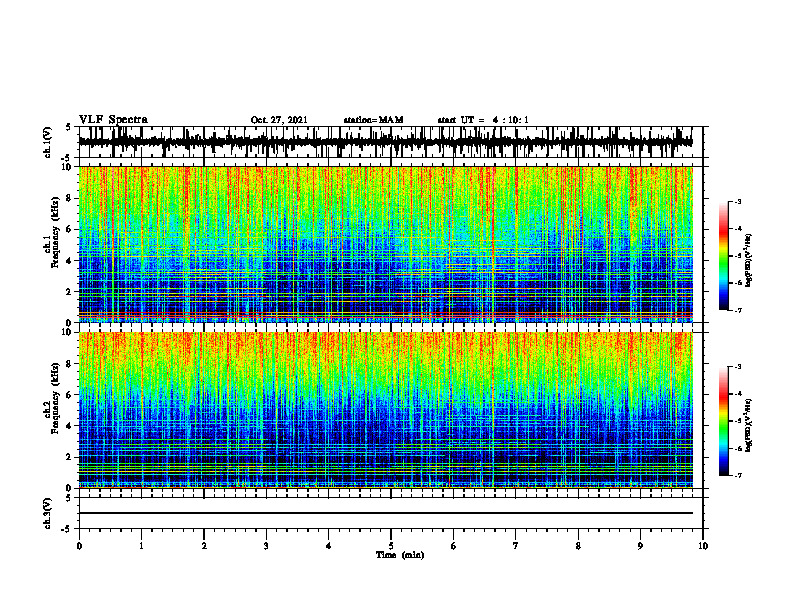Click tick label '9' on Time axis
The width and height of the screenshot is (792, 612).
click(x=640, y=546)
